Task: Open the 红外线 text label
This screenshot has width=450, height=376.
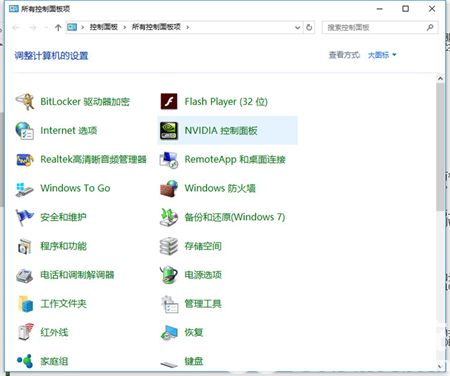Action: (54, 332)
